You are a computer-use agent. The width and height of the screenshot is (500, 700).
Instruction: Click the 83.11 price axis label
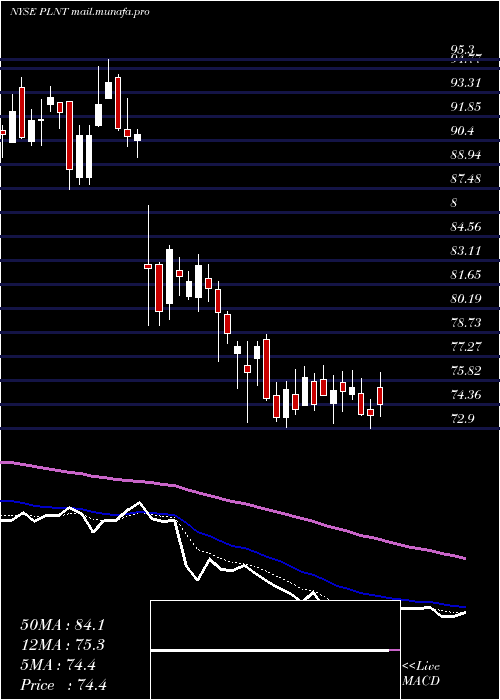(x=466, y=251)
